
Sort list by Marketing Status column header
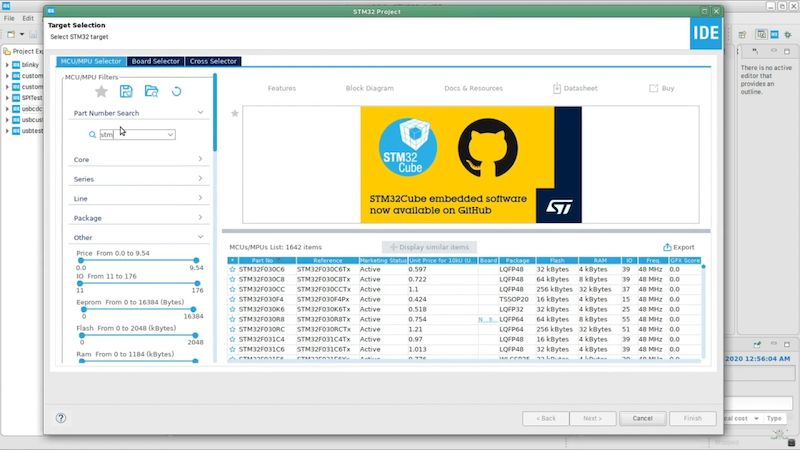pos(383,260)
